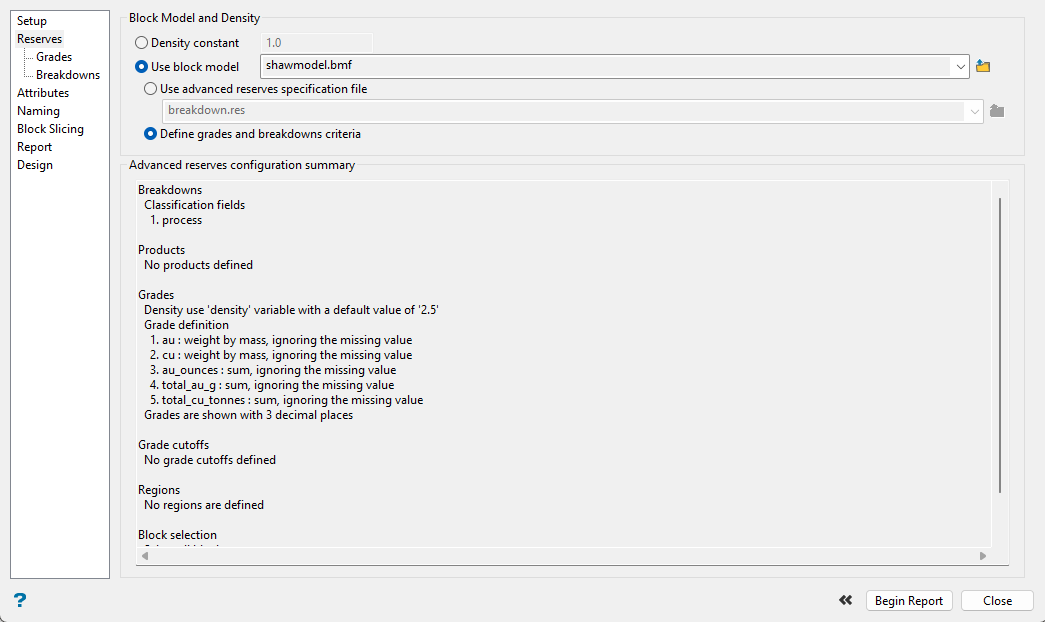Browse for block model file folder icon

point(983,67)
